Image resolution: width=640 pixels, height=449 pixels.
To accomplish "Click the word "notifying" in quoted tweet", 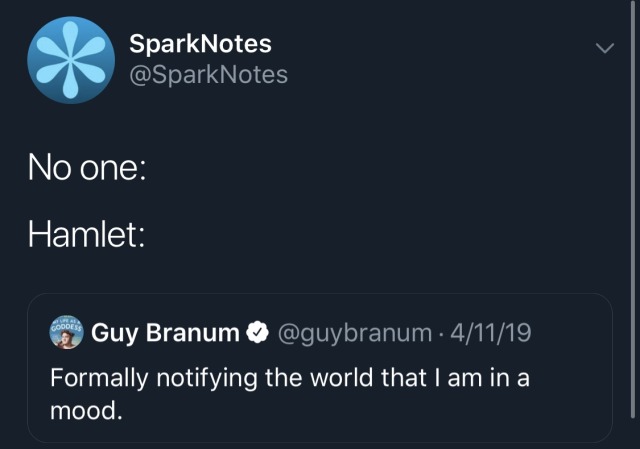I will point(207,378).
